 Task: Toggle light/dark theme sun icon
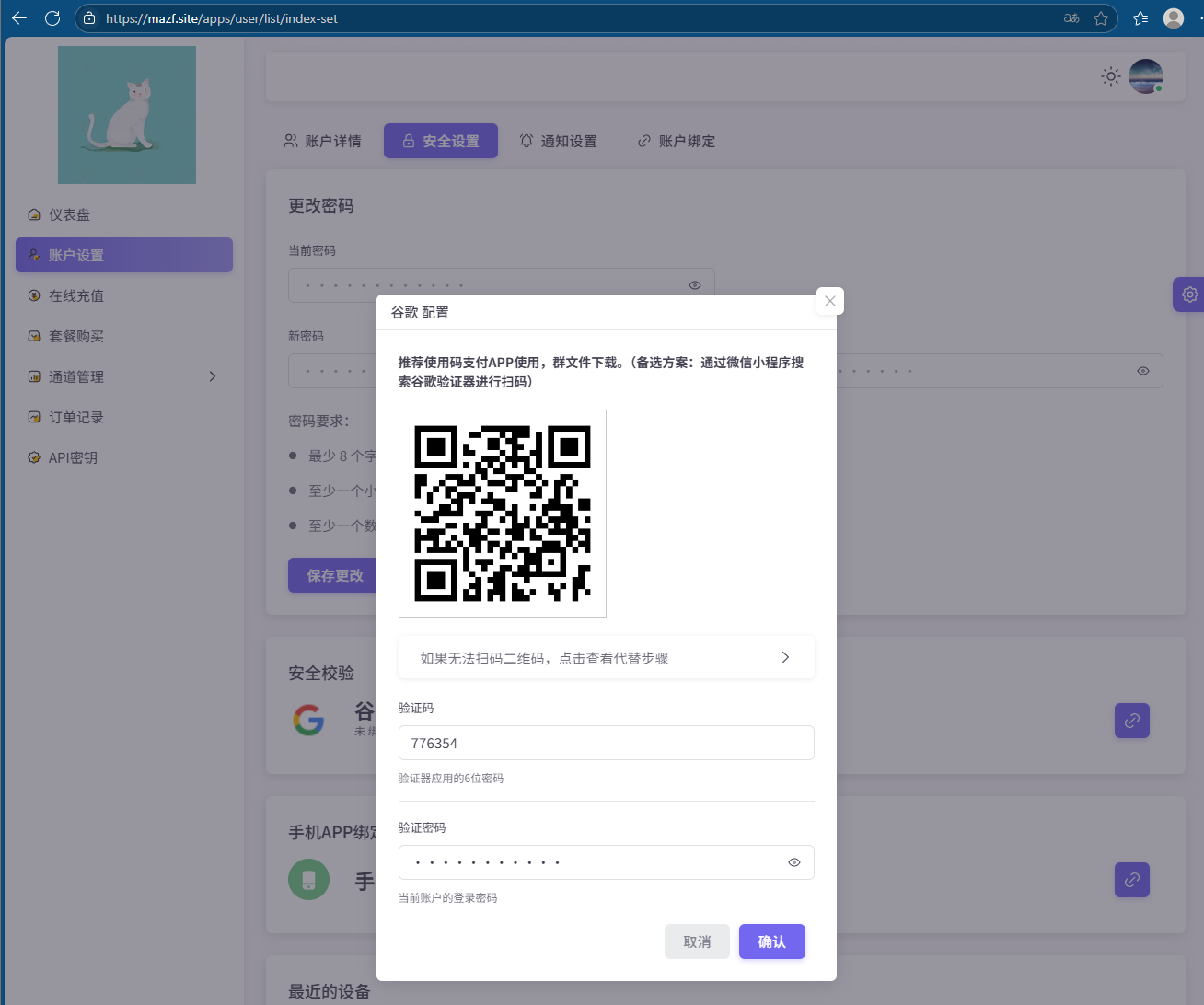(x=1111, y=76)
